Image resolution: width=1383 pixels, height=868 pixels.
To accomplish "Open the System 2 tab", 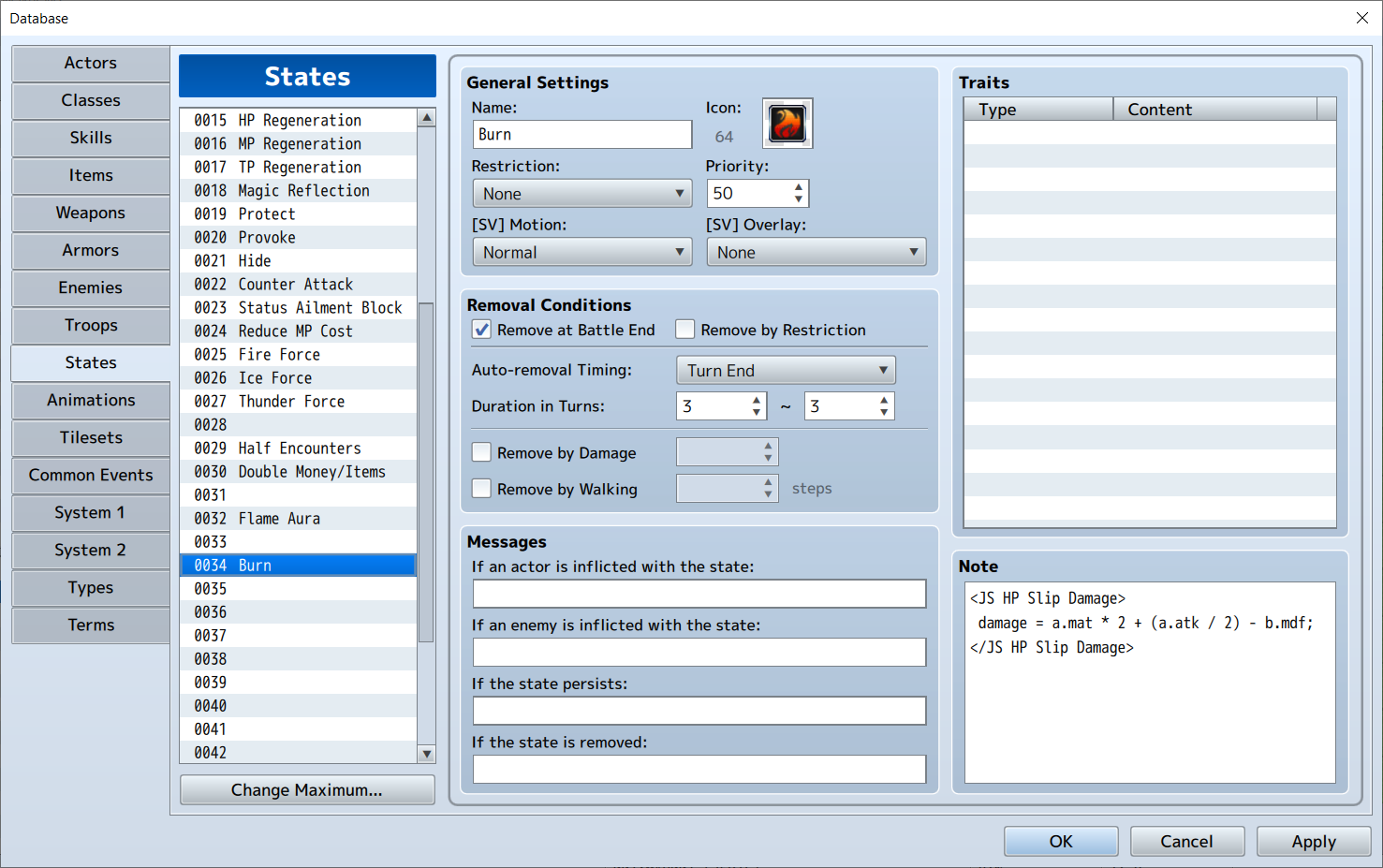I will click(x=91, y=551).
